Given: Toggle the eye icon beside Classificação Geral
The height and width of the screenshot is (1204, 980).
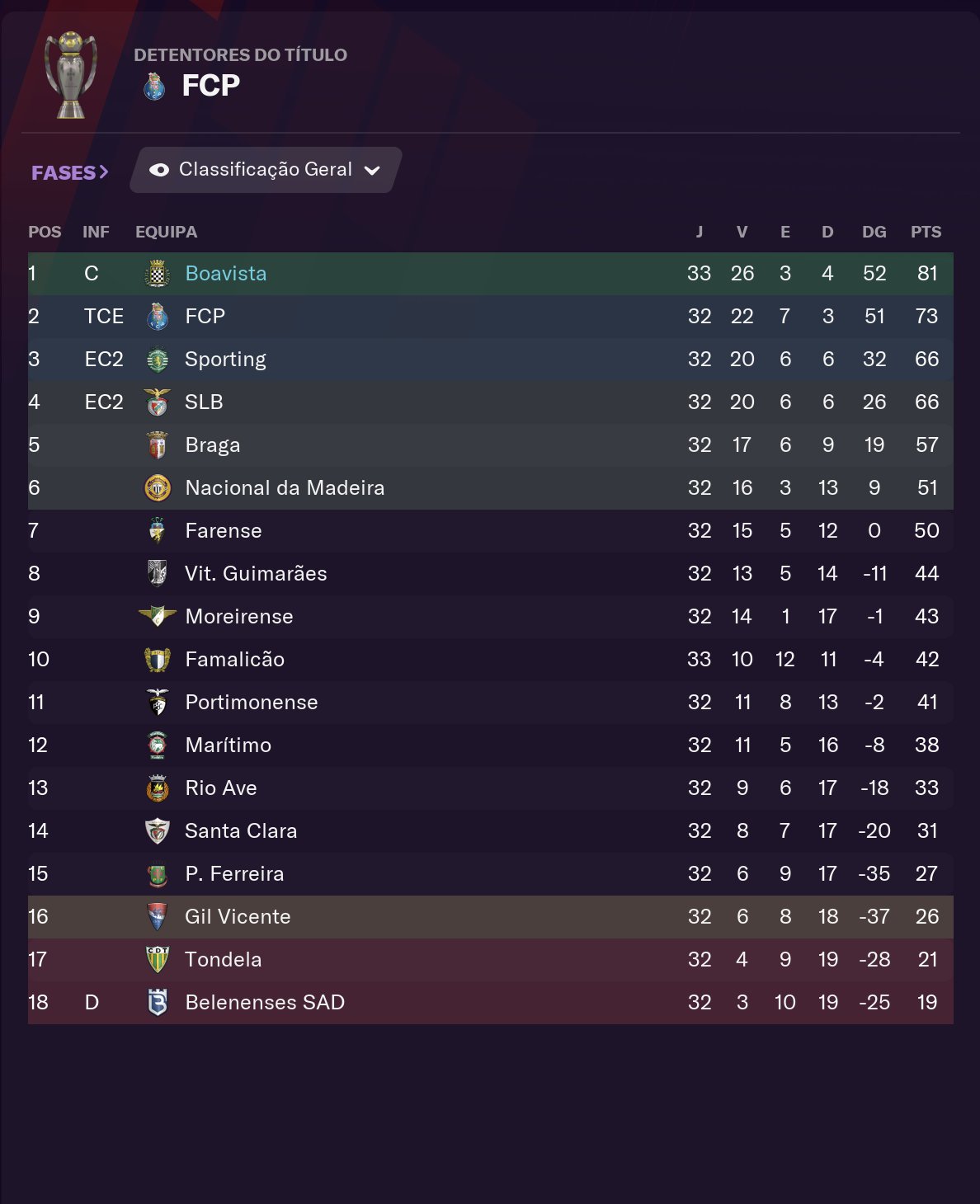Looking at the screenshot, I should click(x=159, y=170).
